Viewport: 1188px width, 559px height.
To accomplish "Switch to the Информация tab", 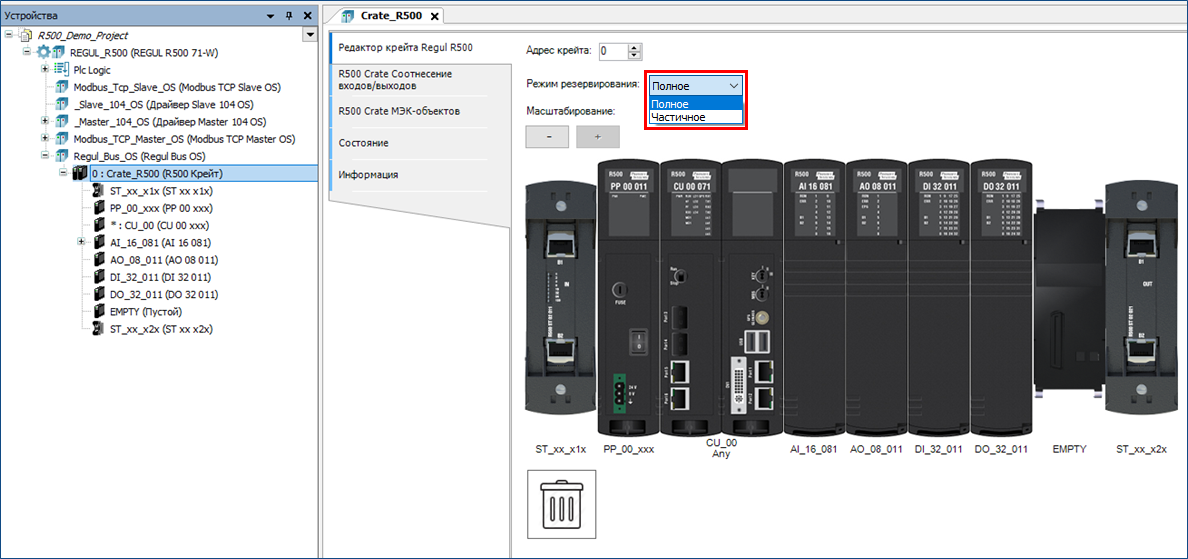I will (x=368, y=175).
